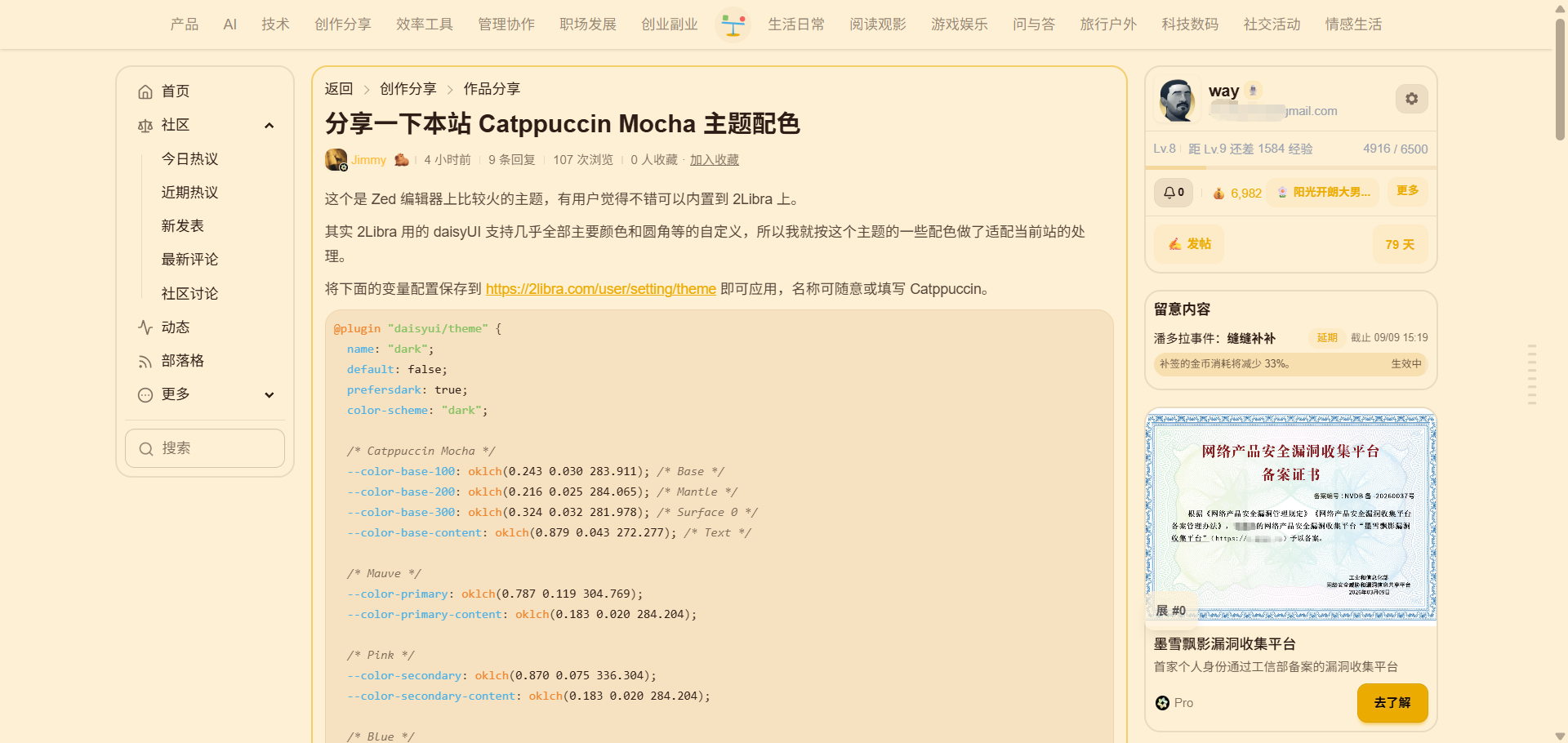The width and height of the screenshot is (1568, 743).
Task: Click the 2Libra site logo in top navigation
Action: pos(733,24)
